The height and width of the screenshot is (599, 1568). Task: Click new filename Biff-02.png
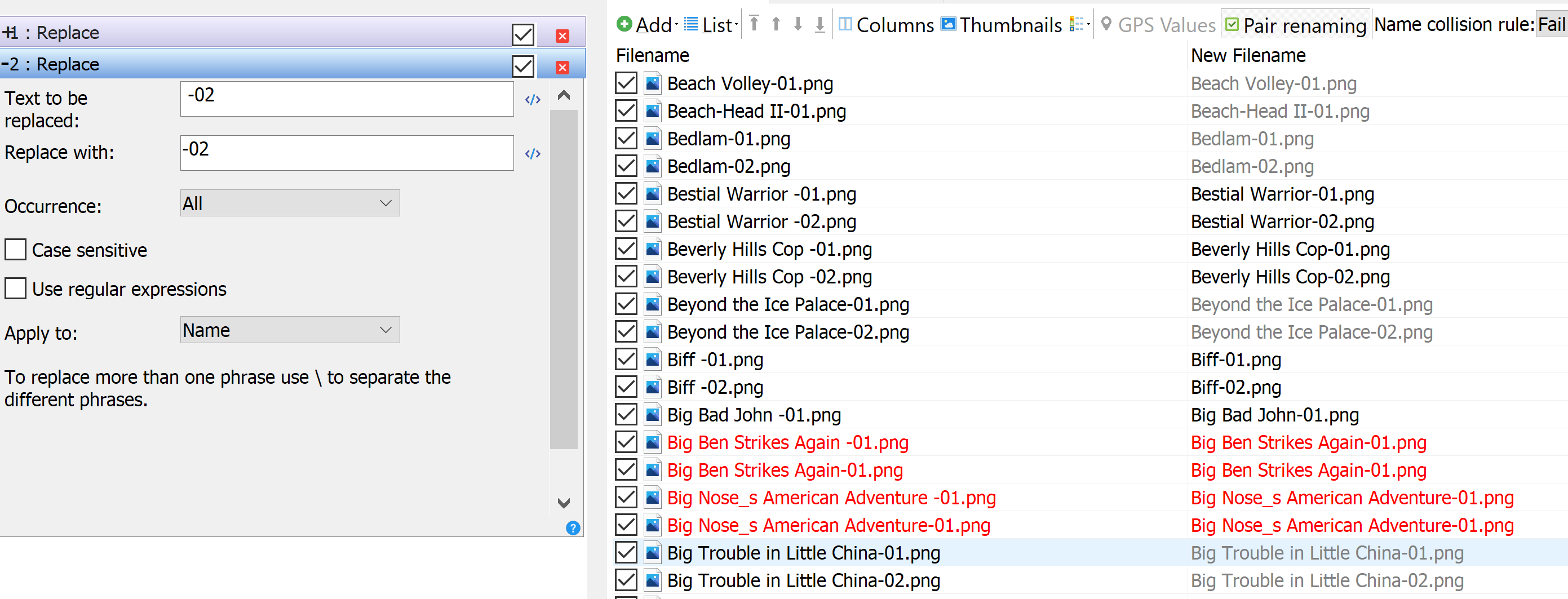pos(1235,388)
